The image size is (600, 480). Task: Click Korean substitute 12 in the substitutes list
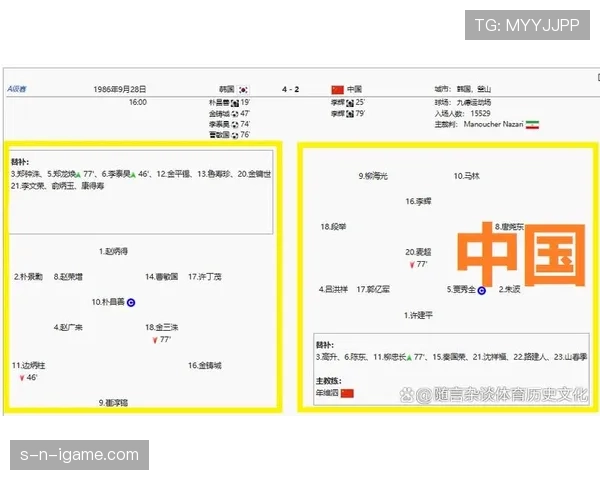coord(173,174)
